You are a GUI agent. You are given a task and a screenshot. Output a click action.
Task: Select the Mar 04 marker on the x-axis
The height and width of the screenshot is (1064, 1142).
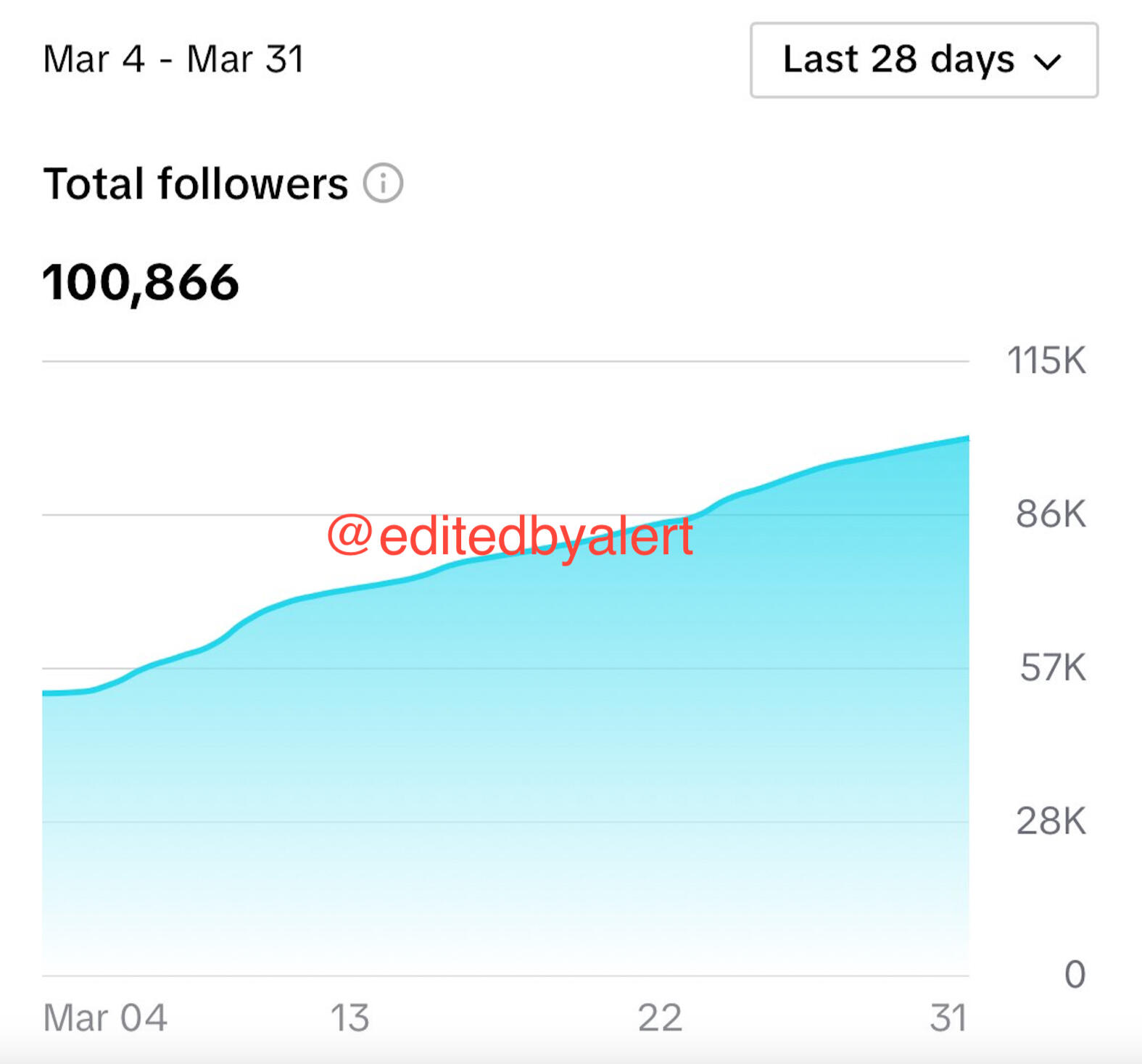pos(105,1018)
